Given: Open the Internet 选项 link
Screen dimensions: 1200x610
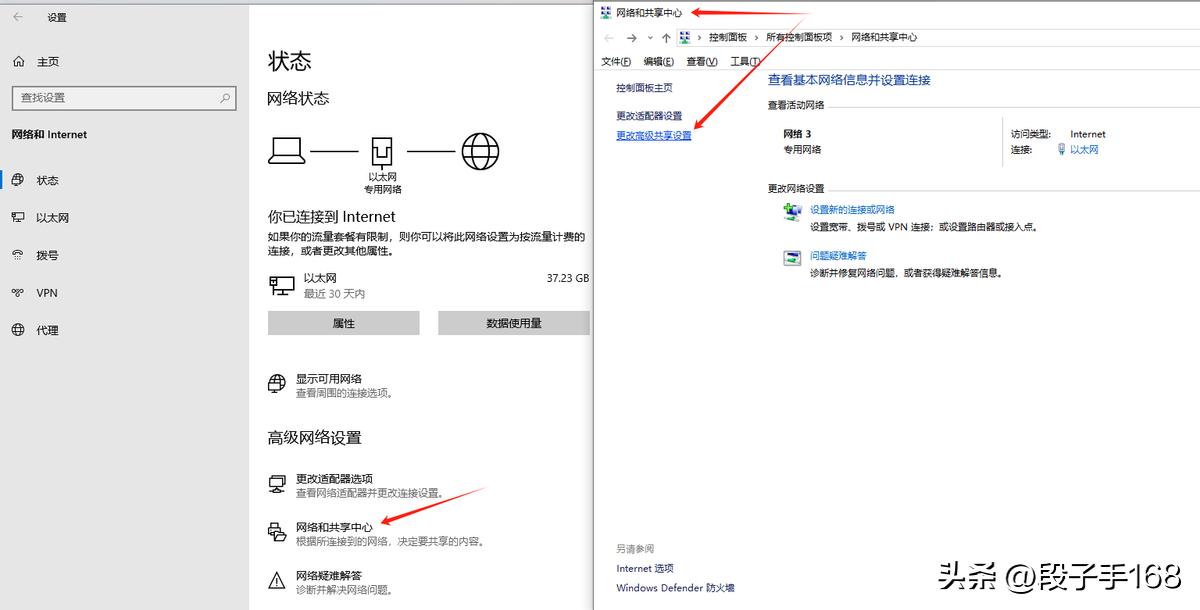Looking at the screenshot, I should coord(644,566).
